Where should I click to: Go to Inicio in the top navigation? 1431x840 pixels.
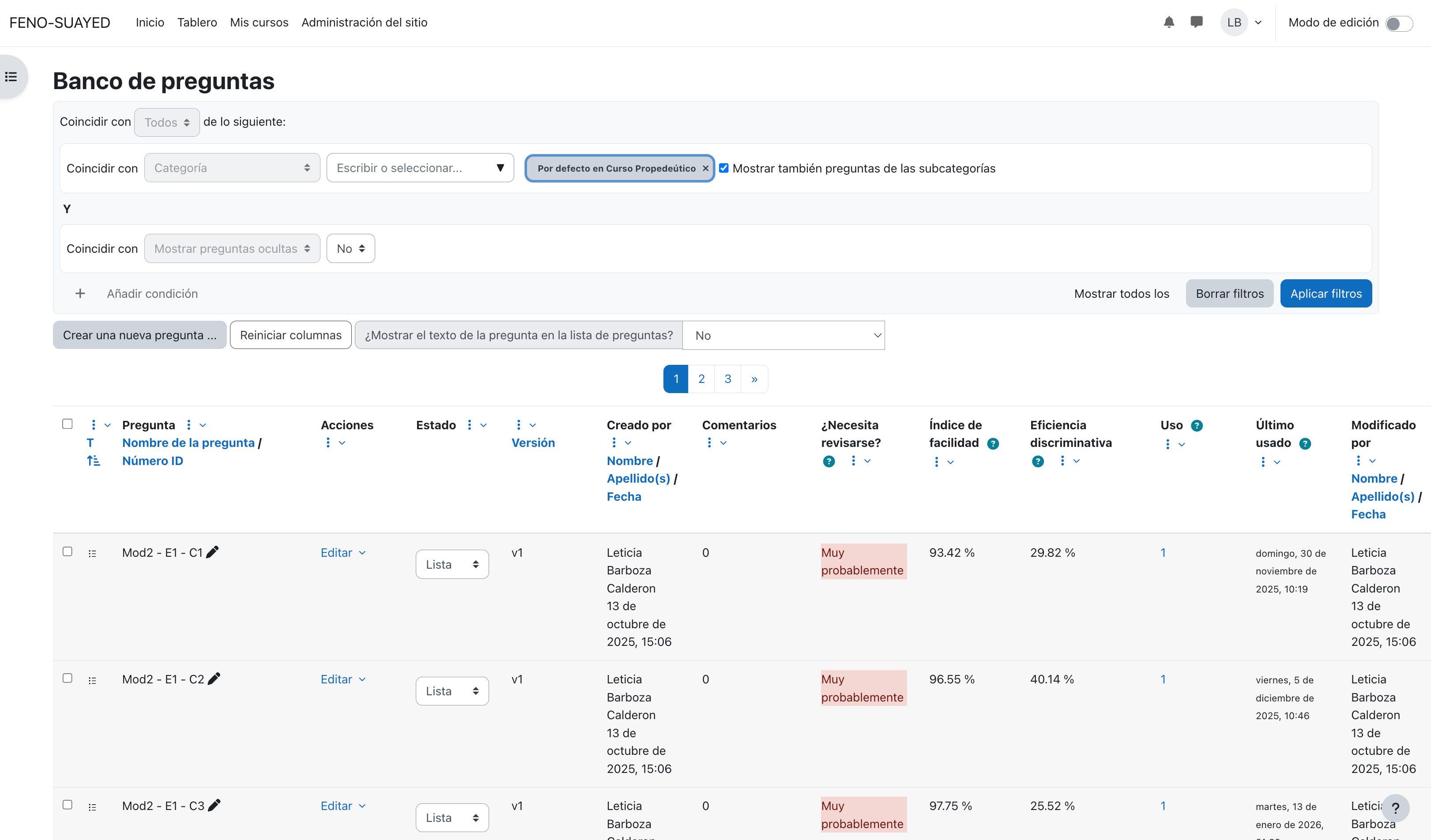150,22
